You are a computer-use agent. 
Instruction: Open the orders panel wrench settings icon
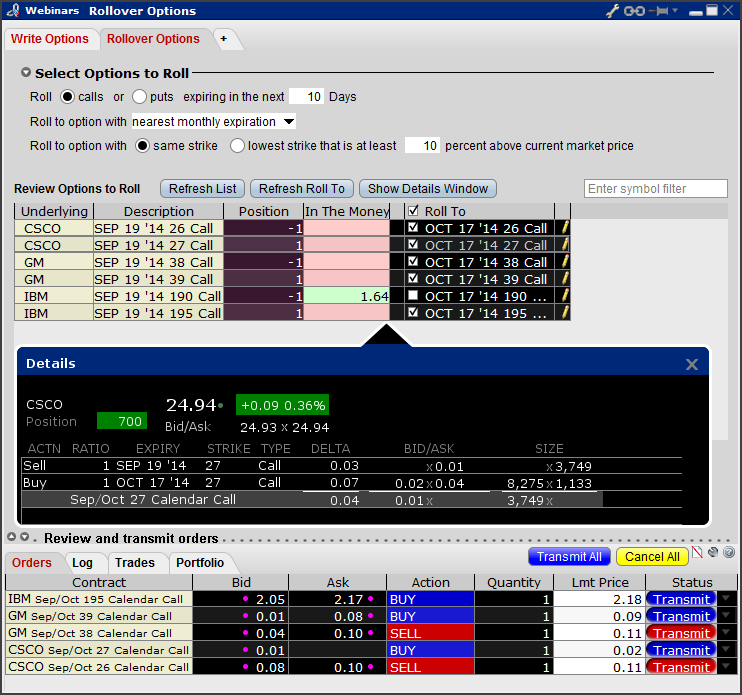[x=713, y=552]
